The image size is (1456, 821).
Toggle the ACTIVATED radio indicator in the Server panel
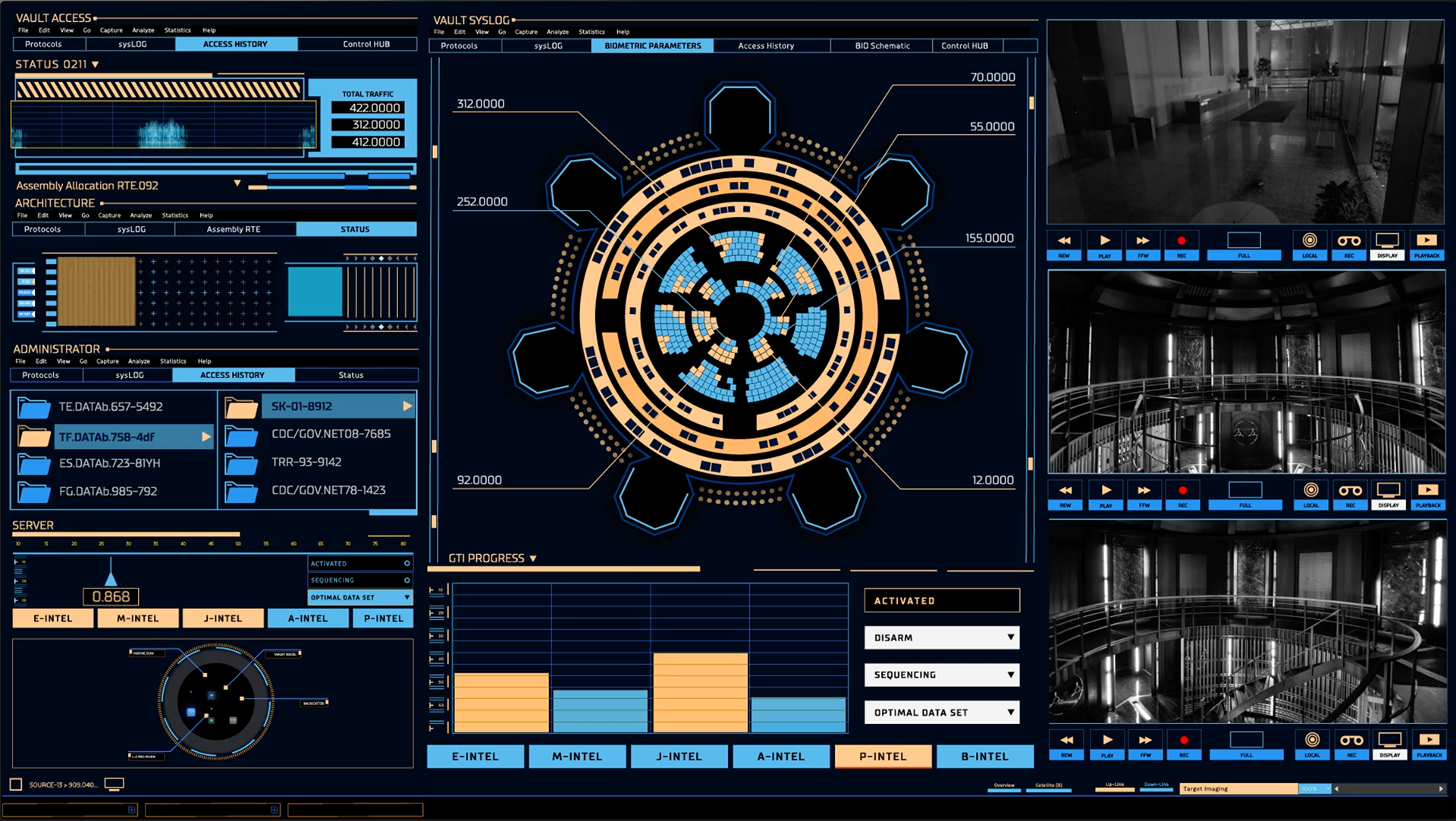click(407, 563)
